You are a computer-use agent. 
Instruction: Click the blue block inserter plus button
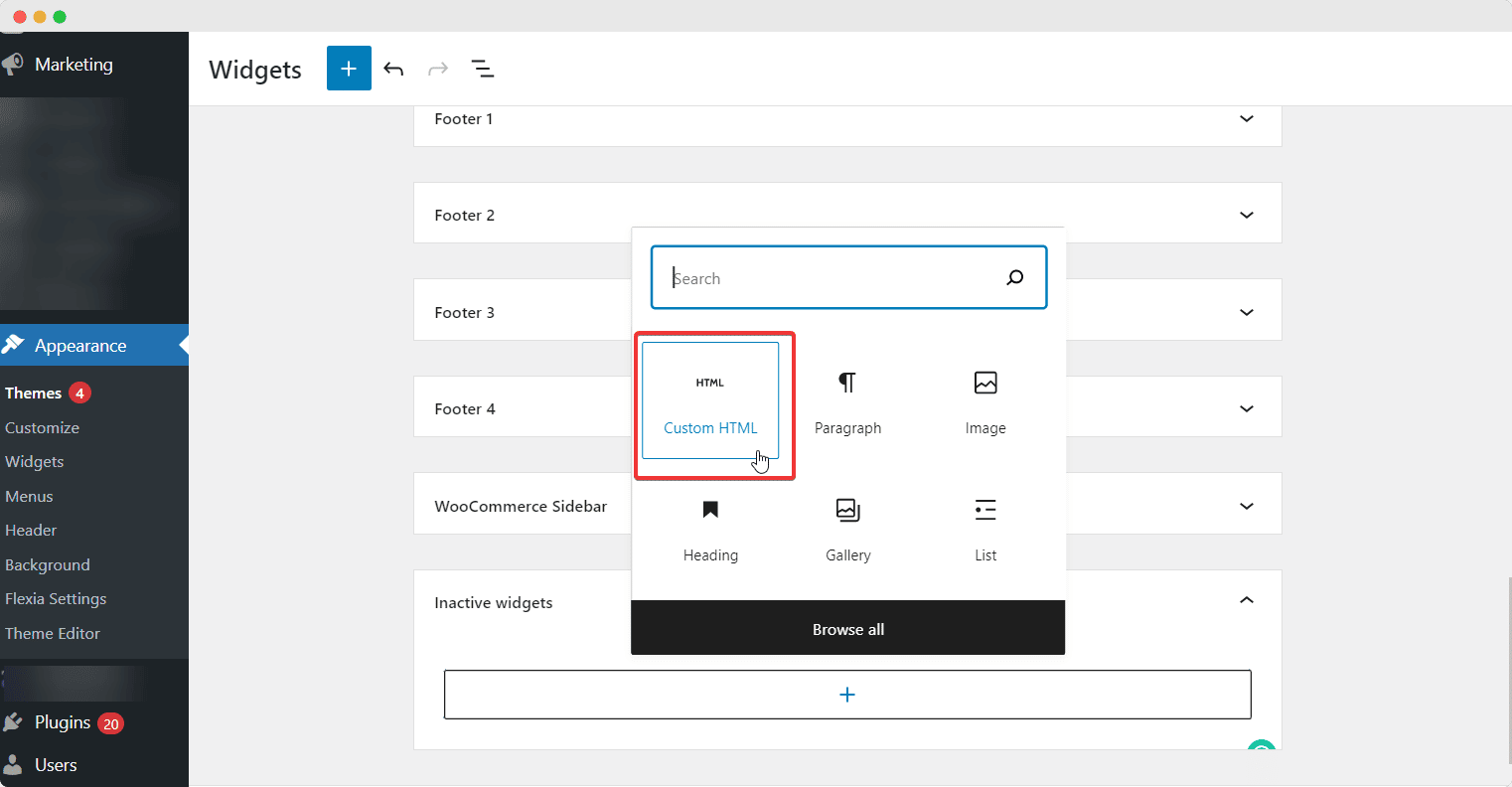(349, 69)
